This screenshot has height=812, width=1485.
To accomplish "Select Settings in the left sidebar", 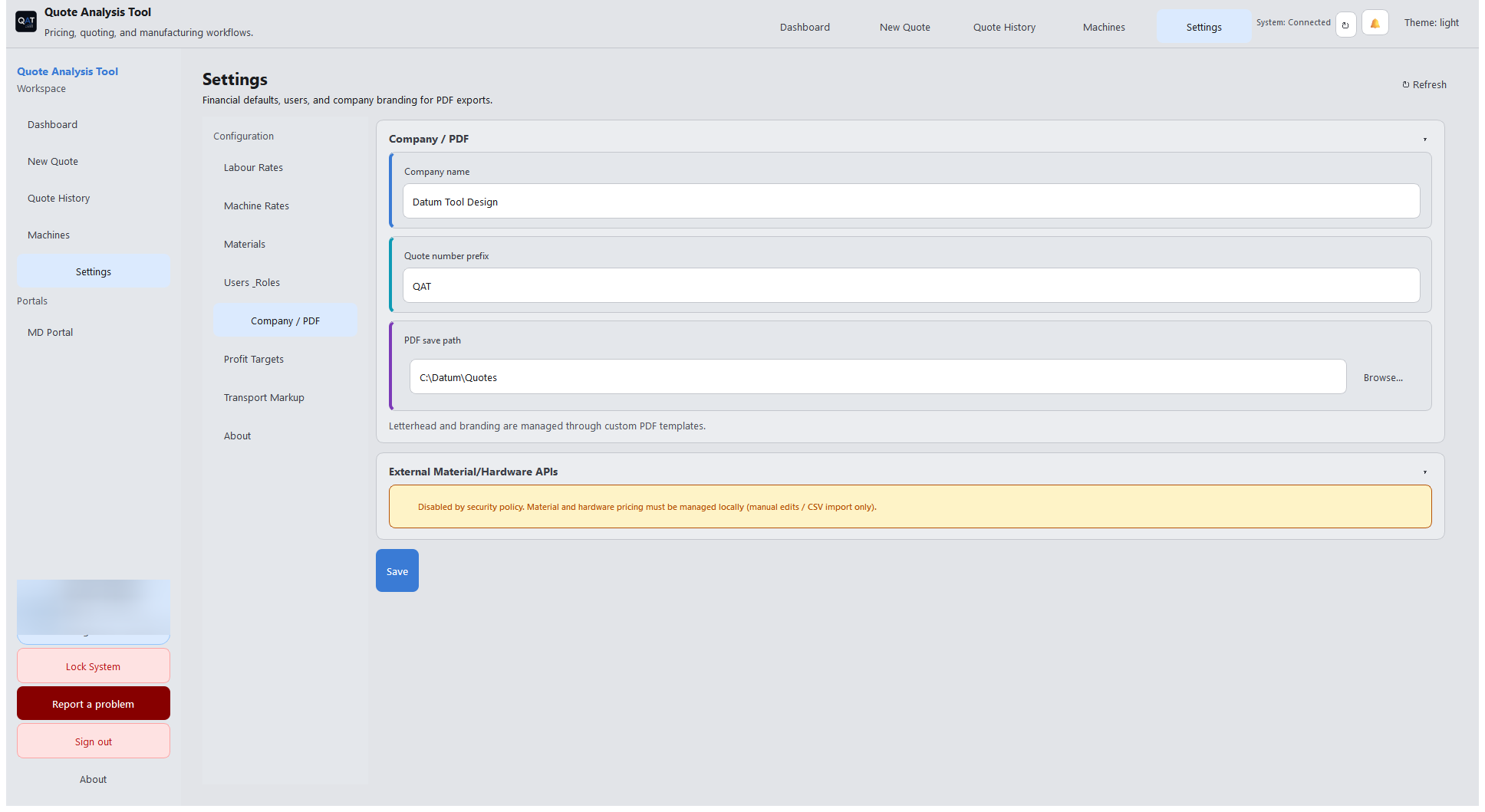I will pyautogui.click(x=94, y=271).
